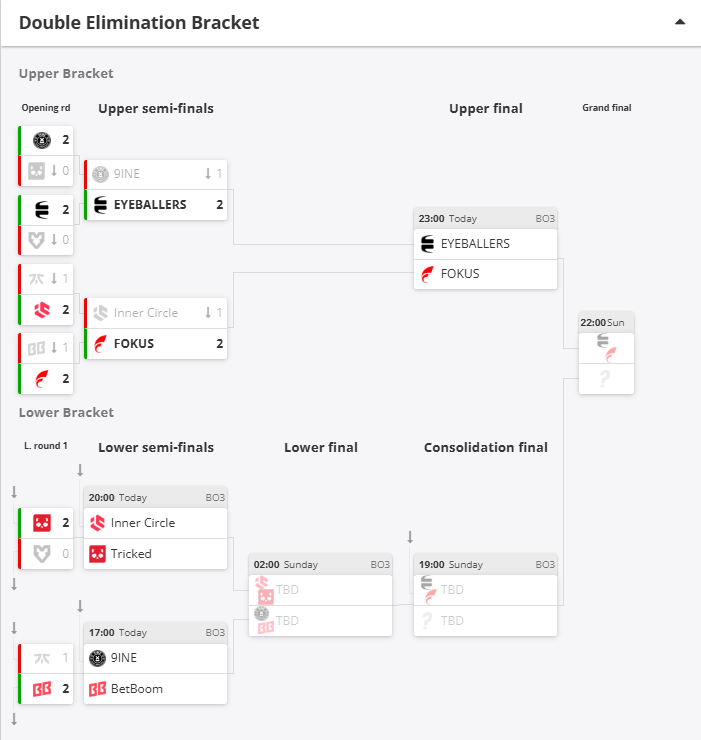Image resolution: width=701 pixels, height=740 pixels.
Task: Collapse the Double Elimination Bracket panel
Action: (680, 22)
